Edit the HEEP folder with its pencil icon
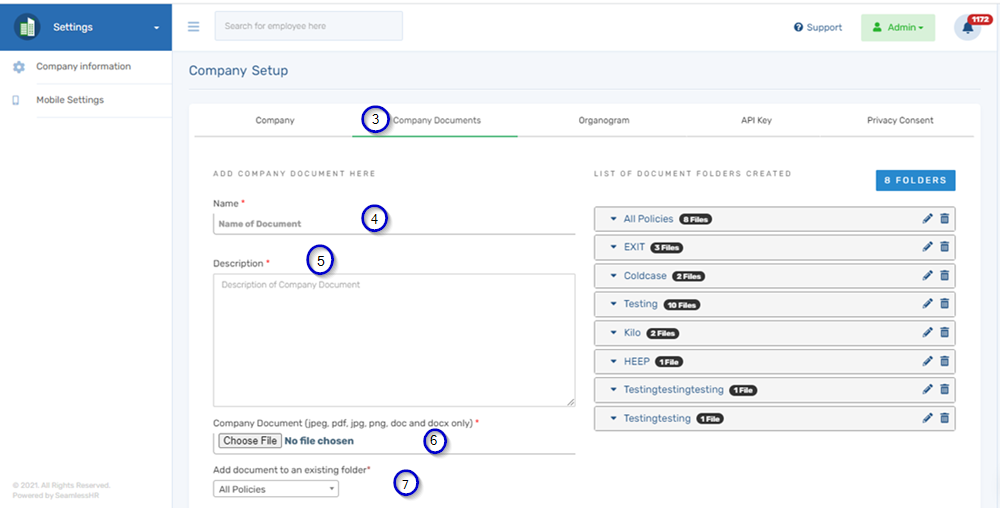This screenshot has width=1000, height=508. click(x=927, y=361)
